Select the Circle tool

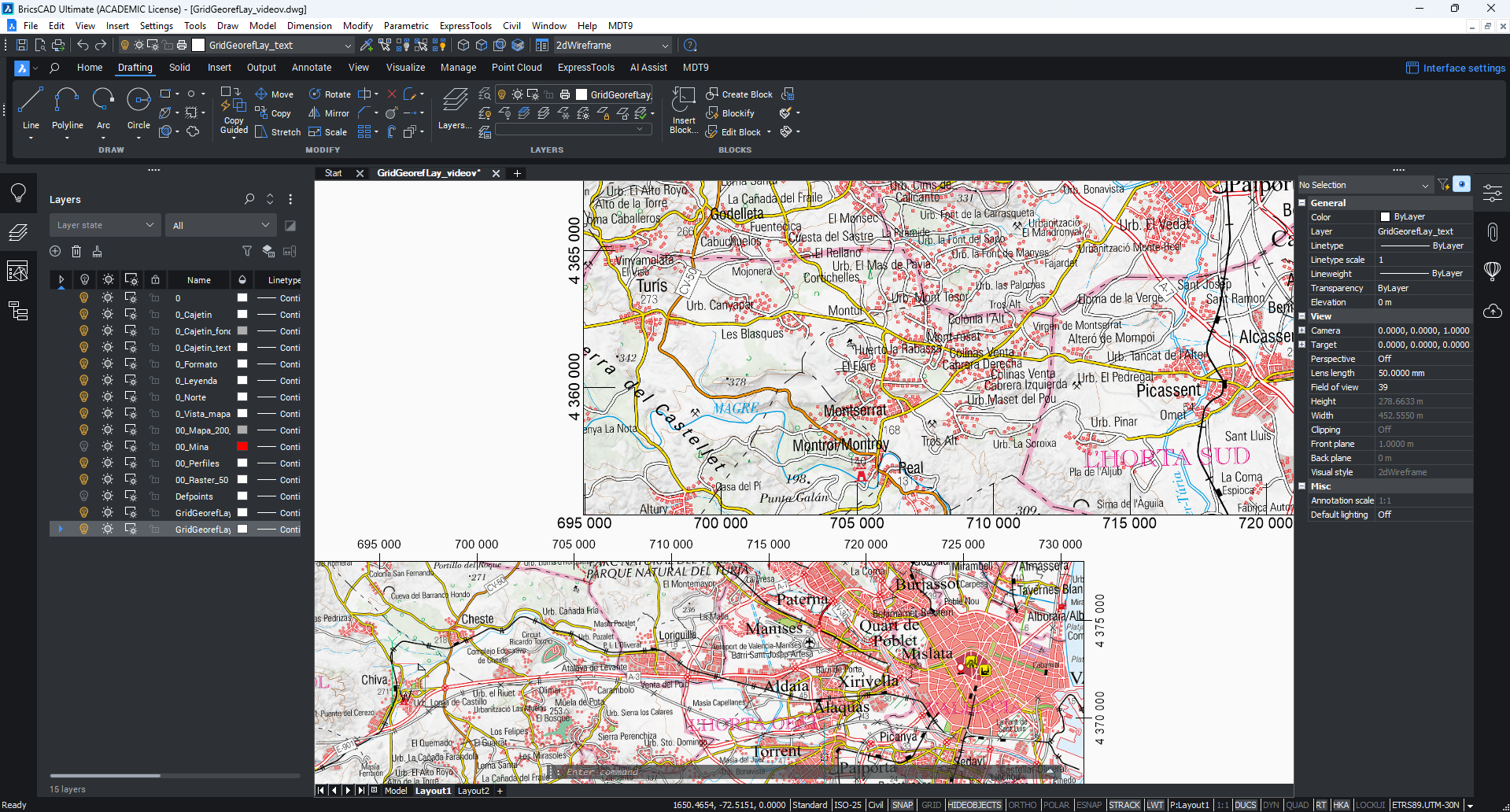click(138, 102)
